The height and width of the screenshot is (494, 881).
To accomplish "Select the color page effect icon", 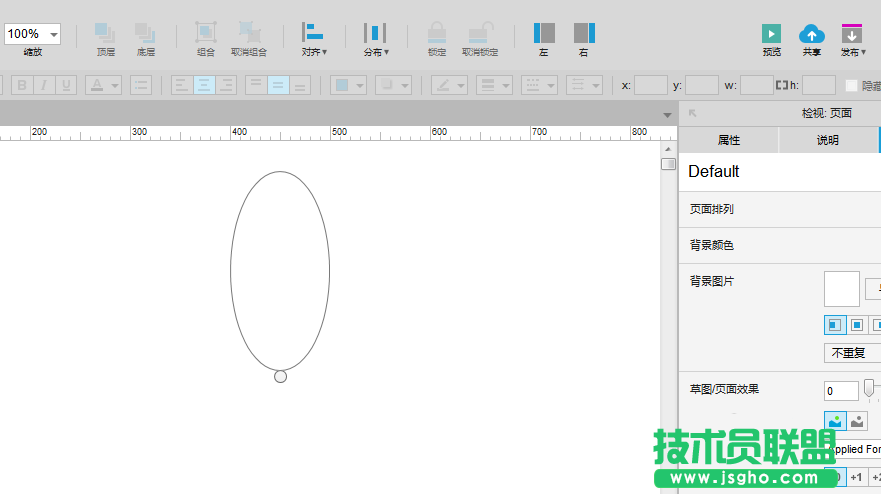I will click(x=835, y=421).
